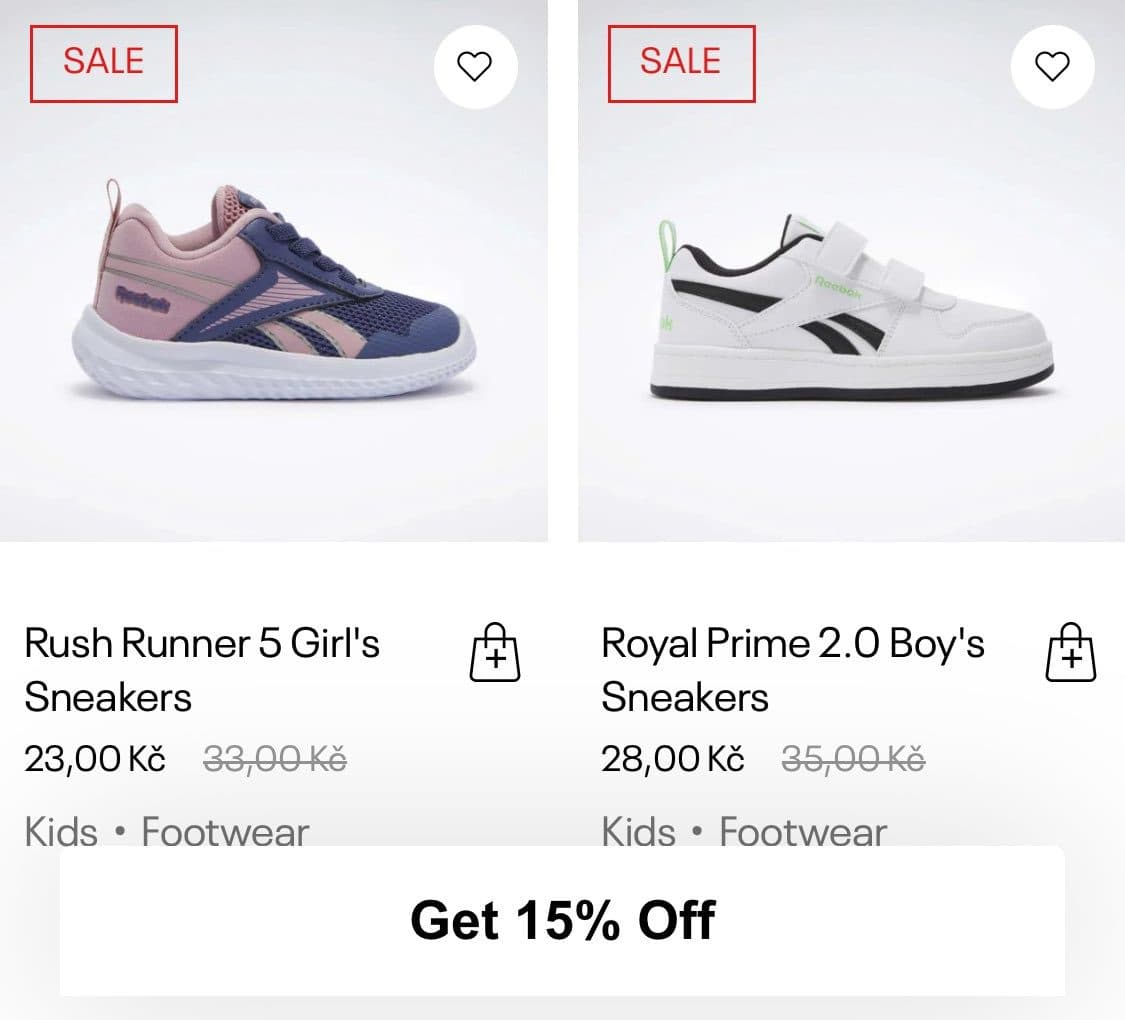Add Rush Runner 5 sneakers to wishlist

point(475,67)
